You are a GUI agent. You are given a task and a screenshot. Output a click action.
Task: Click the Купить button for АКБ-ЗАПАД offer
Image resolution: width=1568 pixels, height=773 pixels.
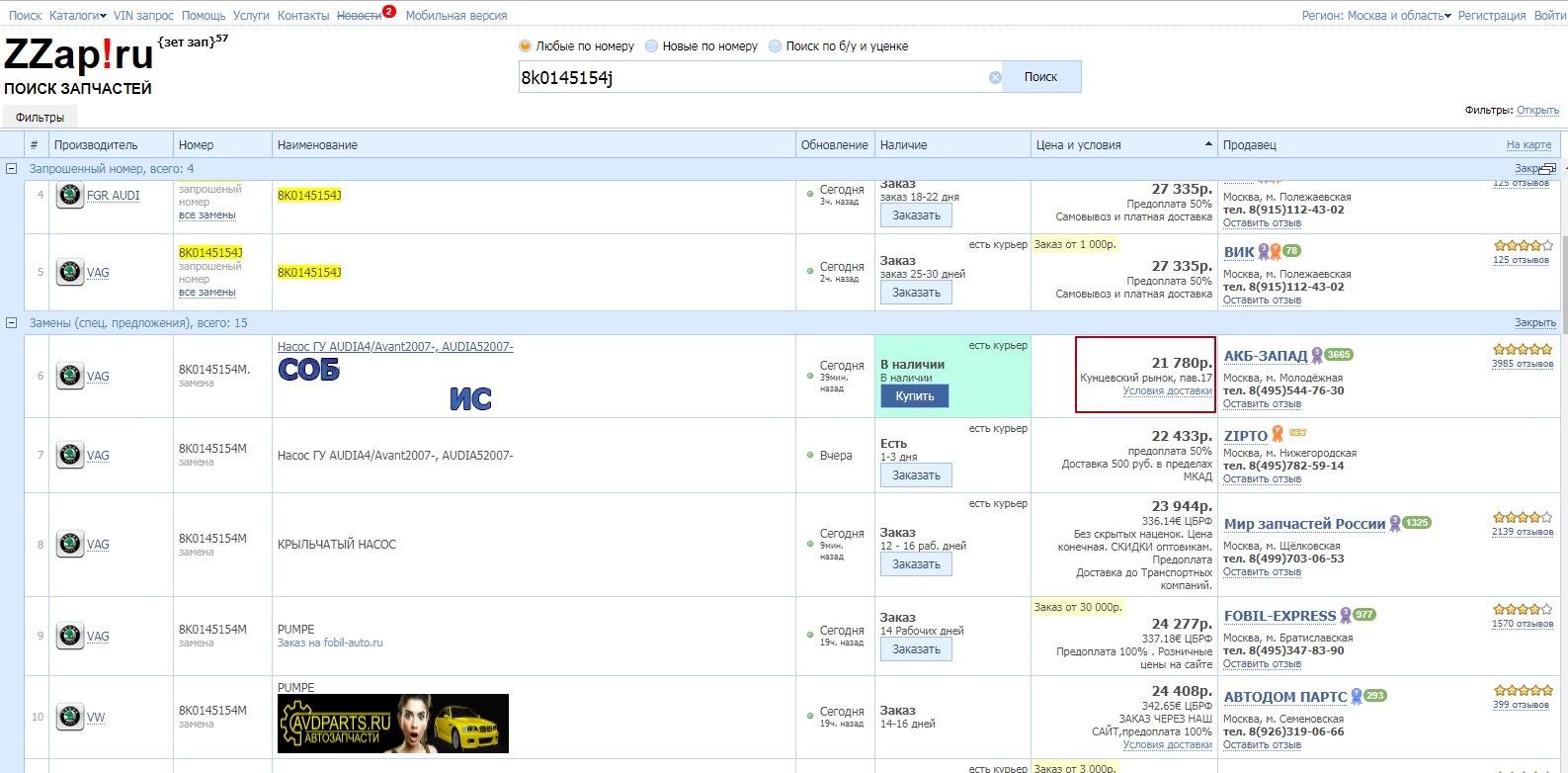point(915,396)
